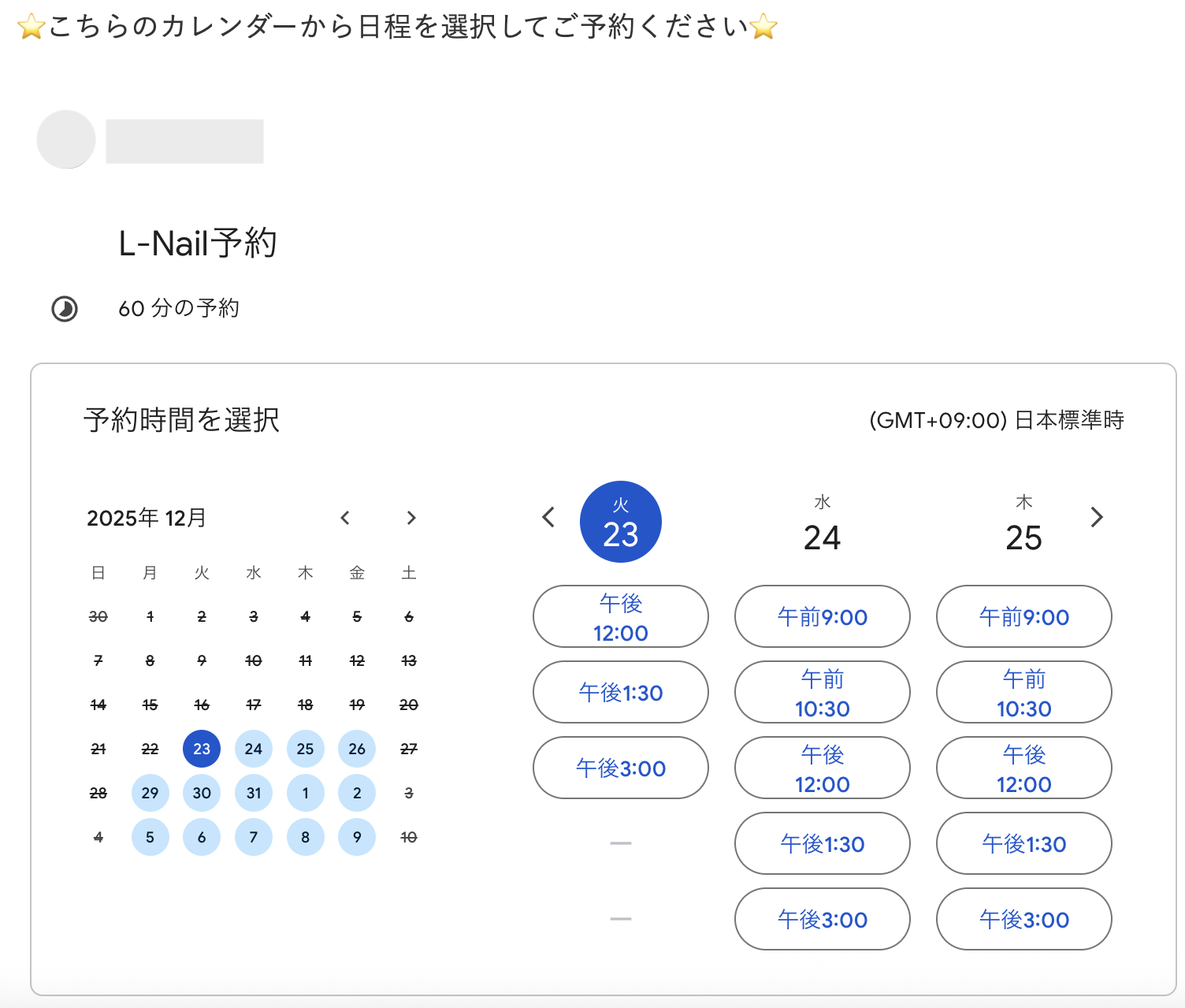Viewport: 1185px width, 1008px height.
Task: Click the GMT+09:00 timezone label
Action: [x=997, y=420]
